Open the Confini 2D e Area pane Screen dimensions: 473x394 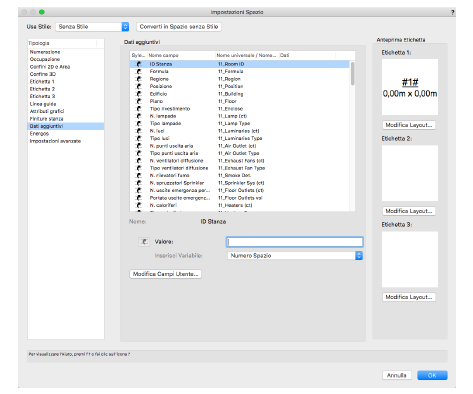coord(50,67)
